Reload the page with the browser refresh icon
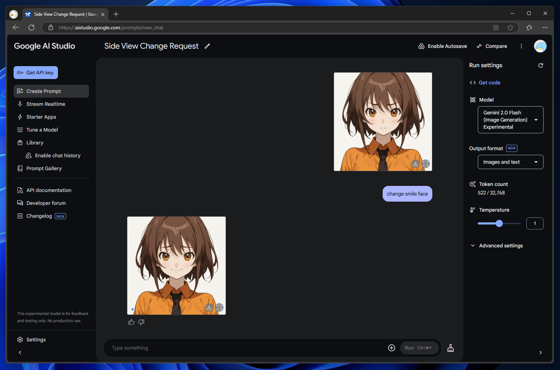Image resolution: width=560 pixels, height=370 pixels. pos(31,28)
